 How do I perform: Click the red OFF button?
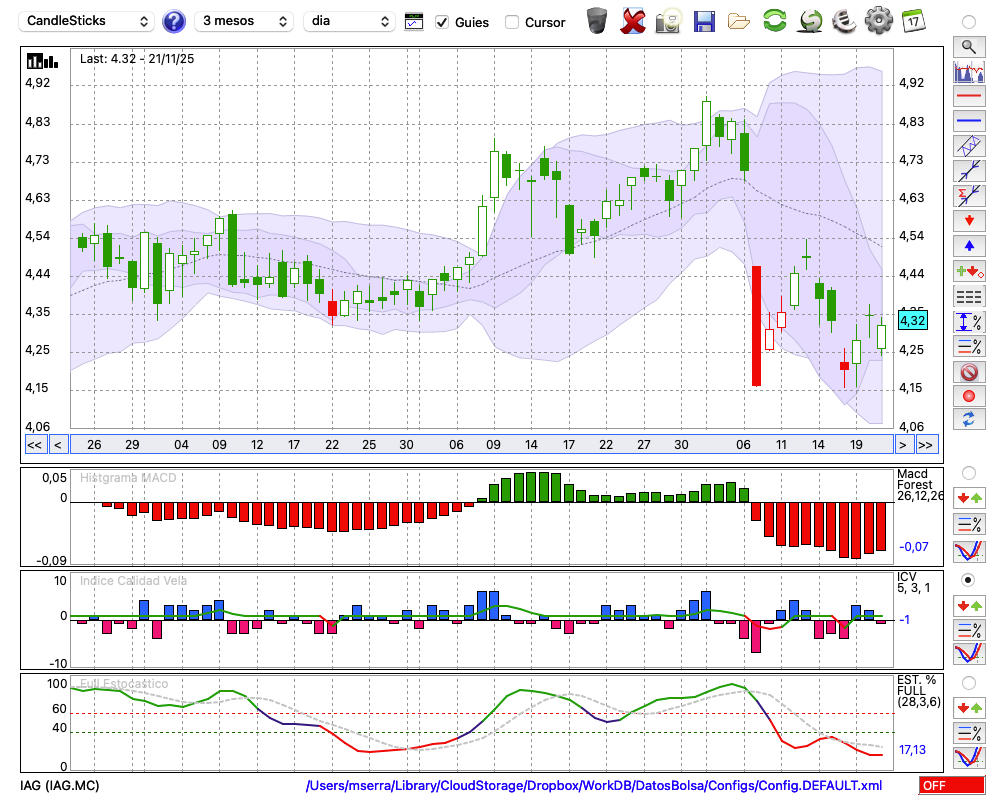pyautogui.click(x=951, y=786)
